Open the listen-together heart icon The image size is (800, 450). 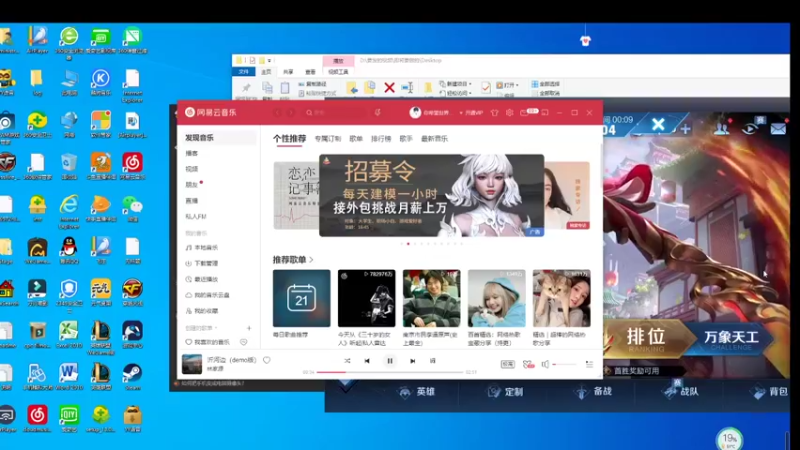tap(528, 364)
